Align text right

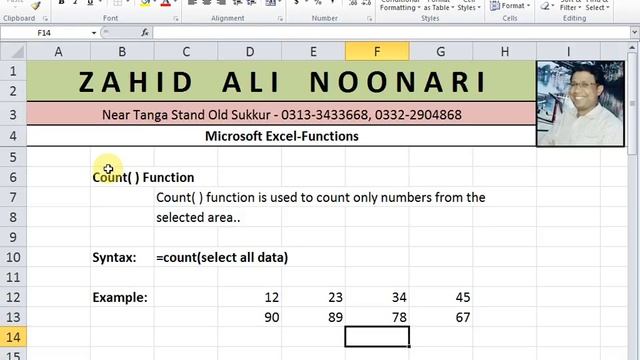(221, 3)
